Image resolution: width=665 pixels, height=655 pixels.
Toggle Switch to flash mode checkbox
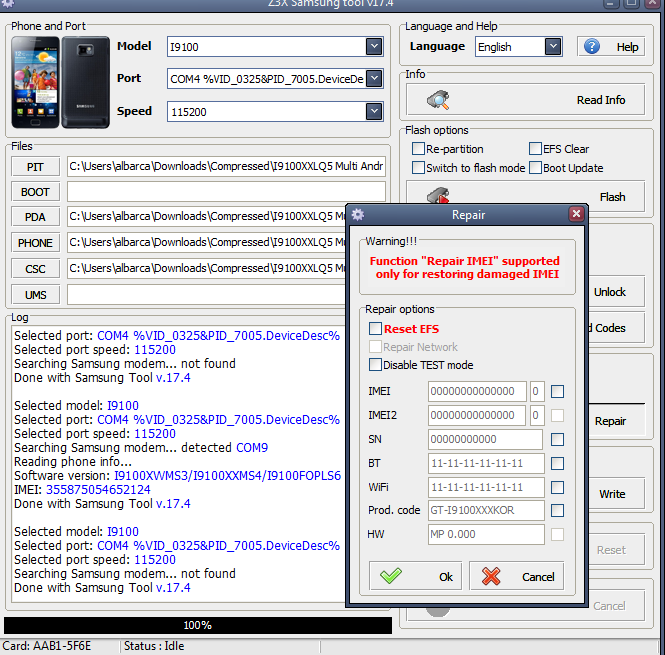tap(418, 168)
